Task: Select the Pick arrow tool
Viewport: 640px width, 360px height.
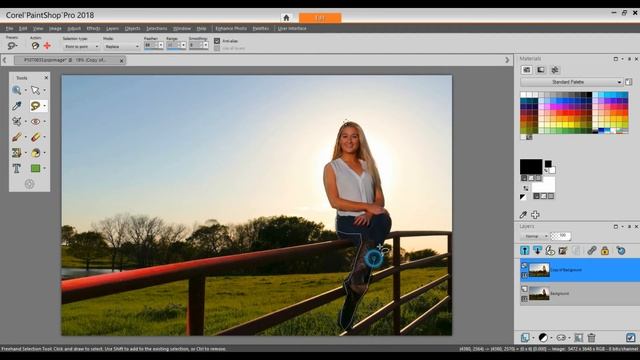Action: 36,90
